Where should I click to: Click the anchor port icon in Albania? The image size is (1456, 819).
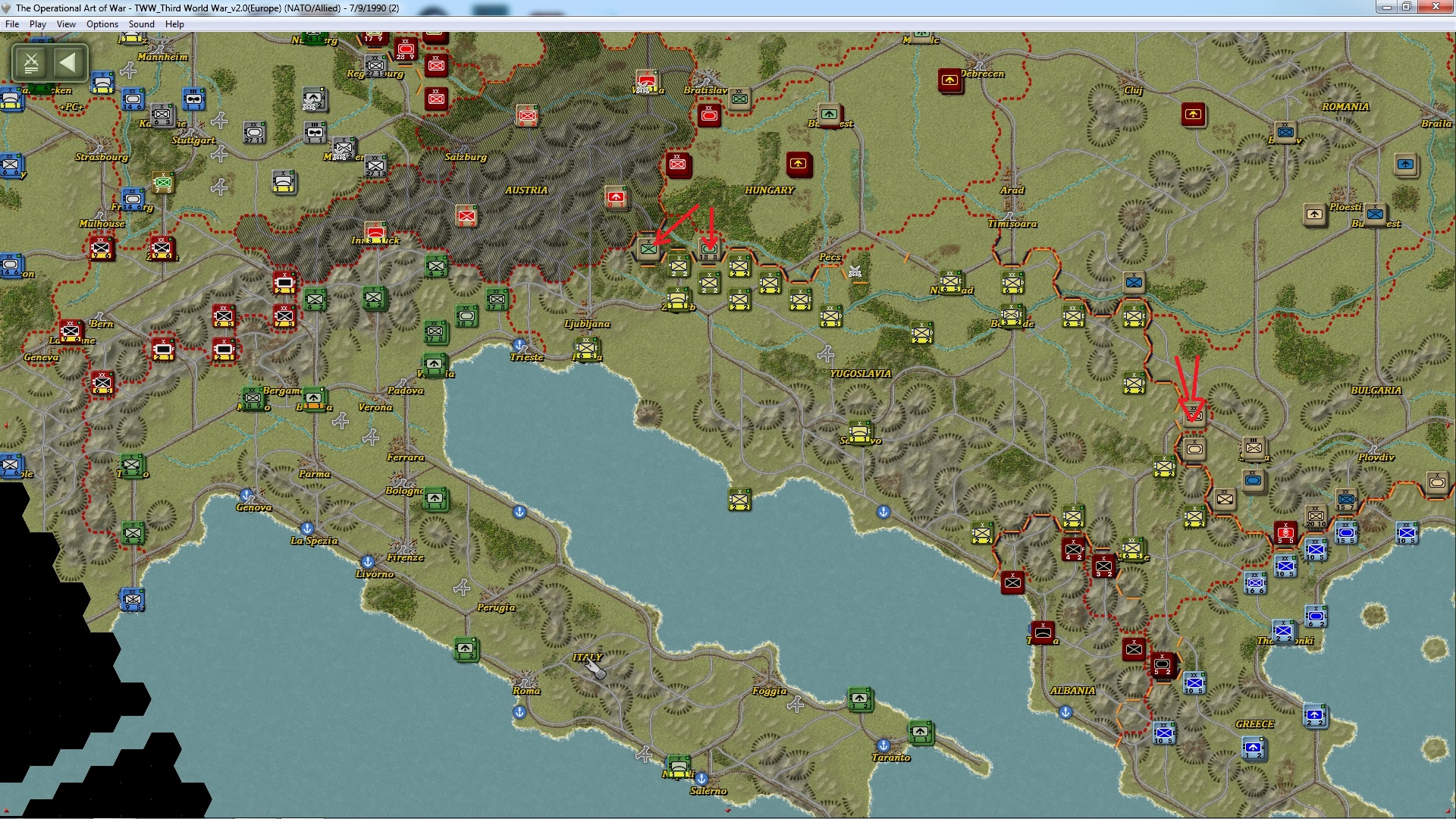coord(1065,712)
